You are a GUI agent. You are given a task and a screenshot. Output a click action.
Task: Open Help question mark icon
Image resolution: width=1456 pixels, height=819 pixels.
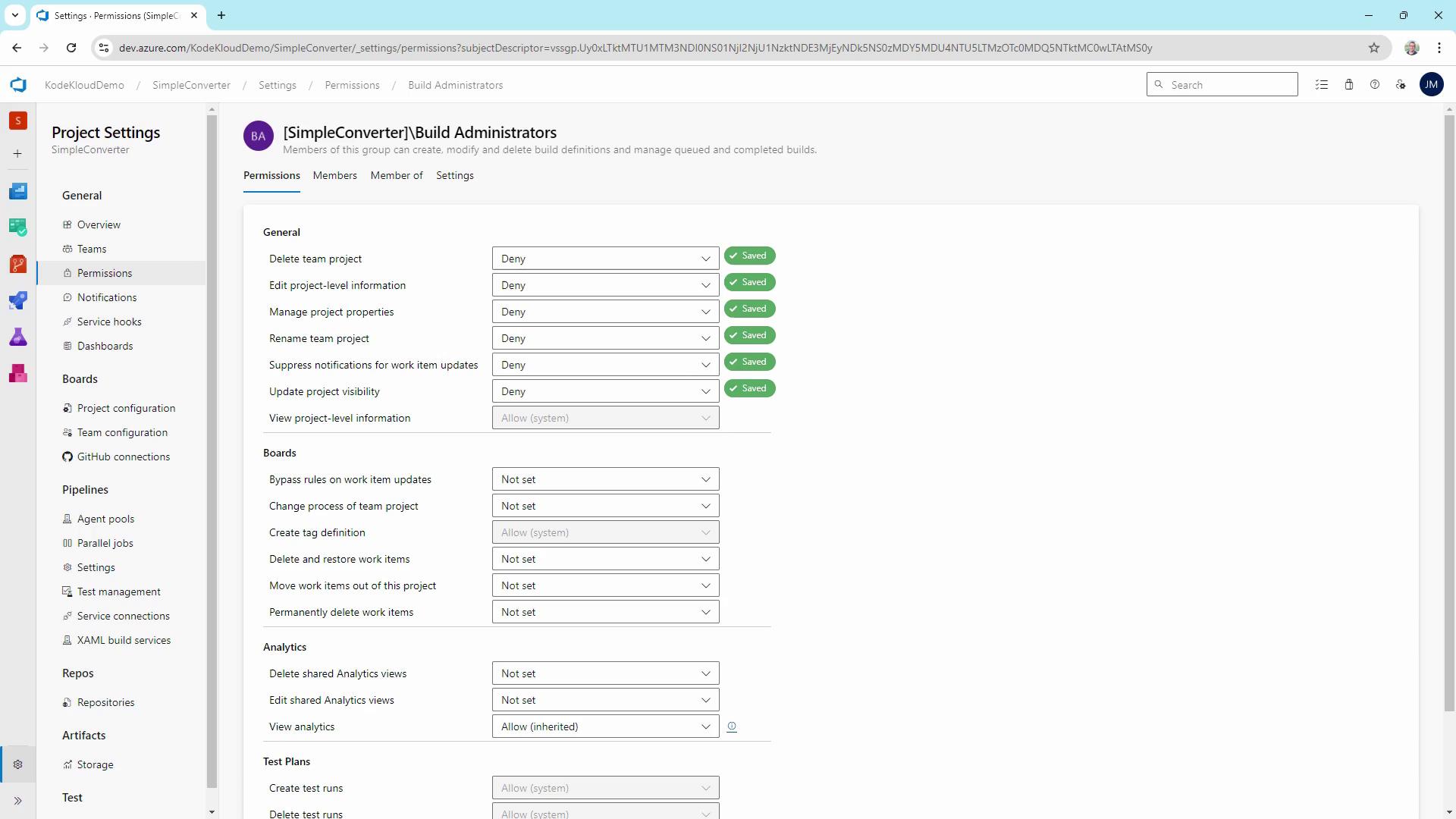coord(1375,85)
